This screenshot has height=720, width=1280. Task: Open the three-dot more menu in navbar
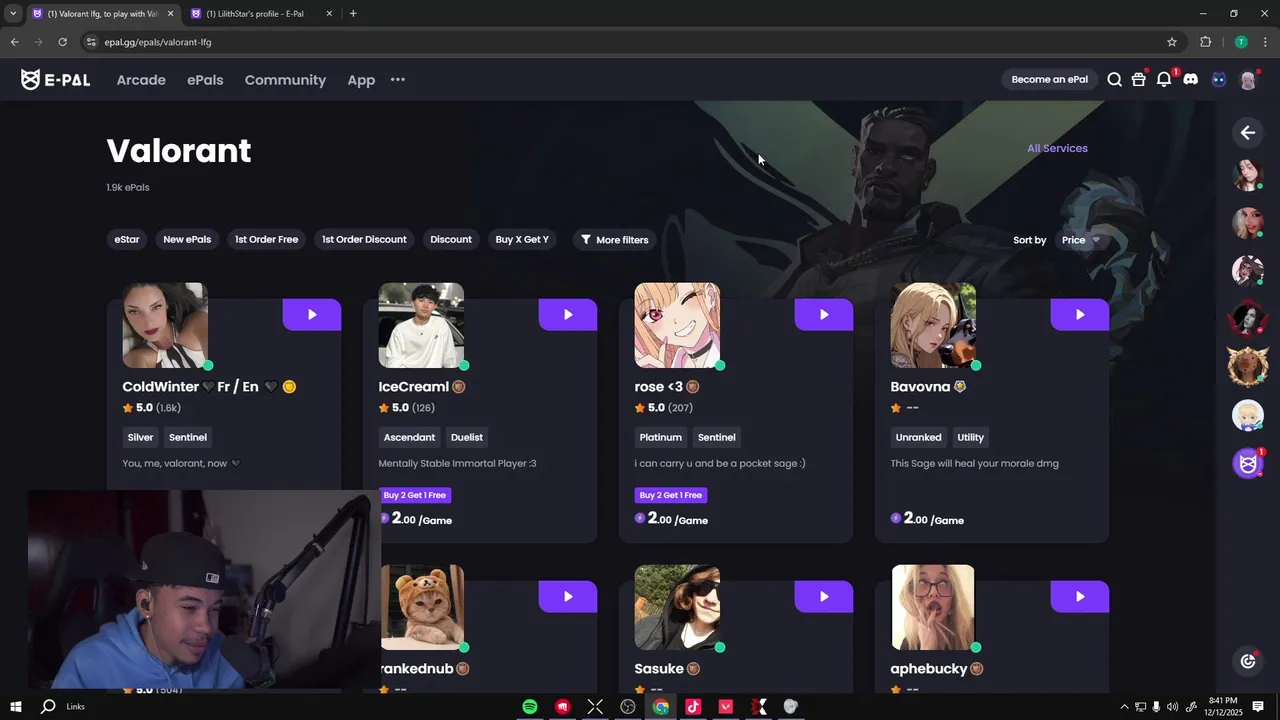[x=398, y=80]
